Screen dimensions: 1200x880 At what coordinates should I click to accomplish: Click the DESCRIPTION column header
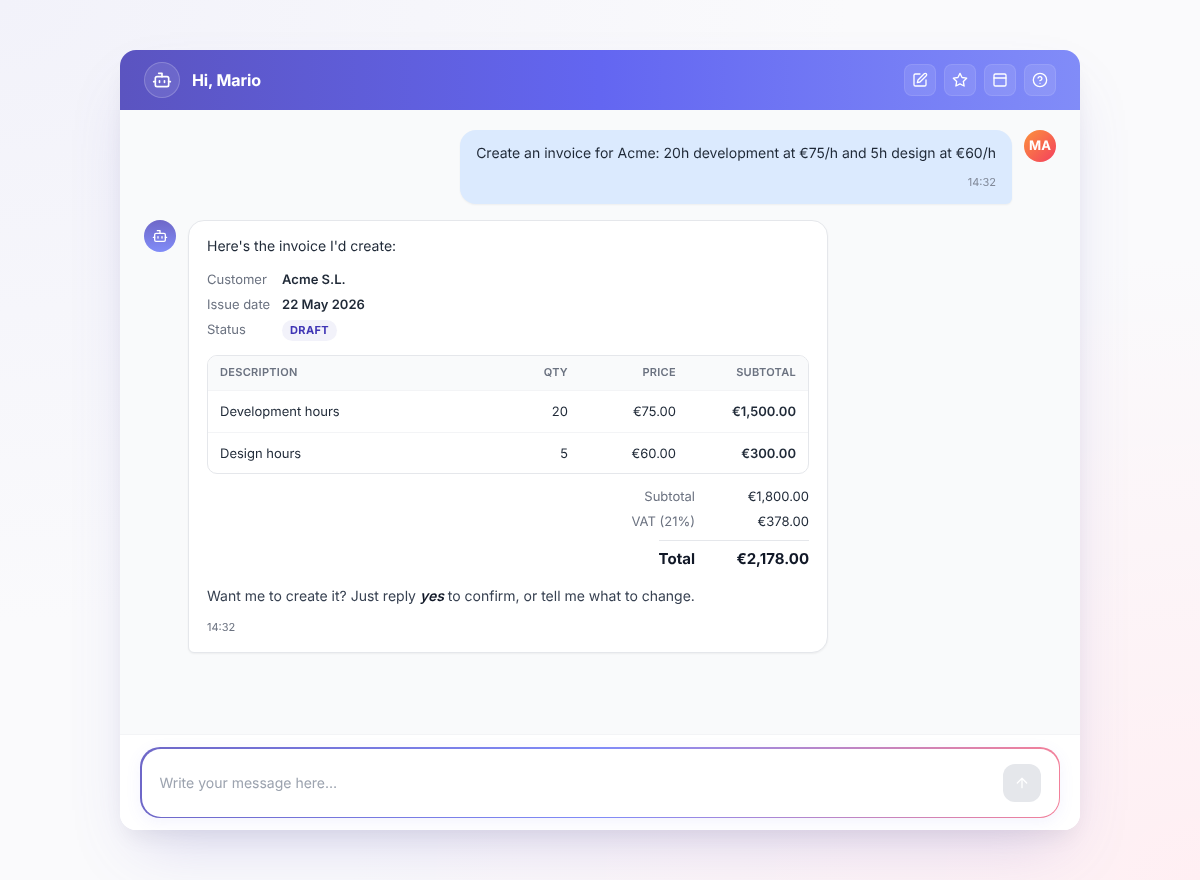click(x=259, y=372)
